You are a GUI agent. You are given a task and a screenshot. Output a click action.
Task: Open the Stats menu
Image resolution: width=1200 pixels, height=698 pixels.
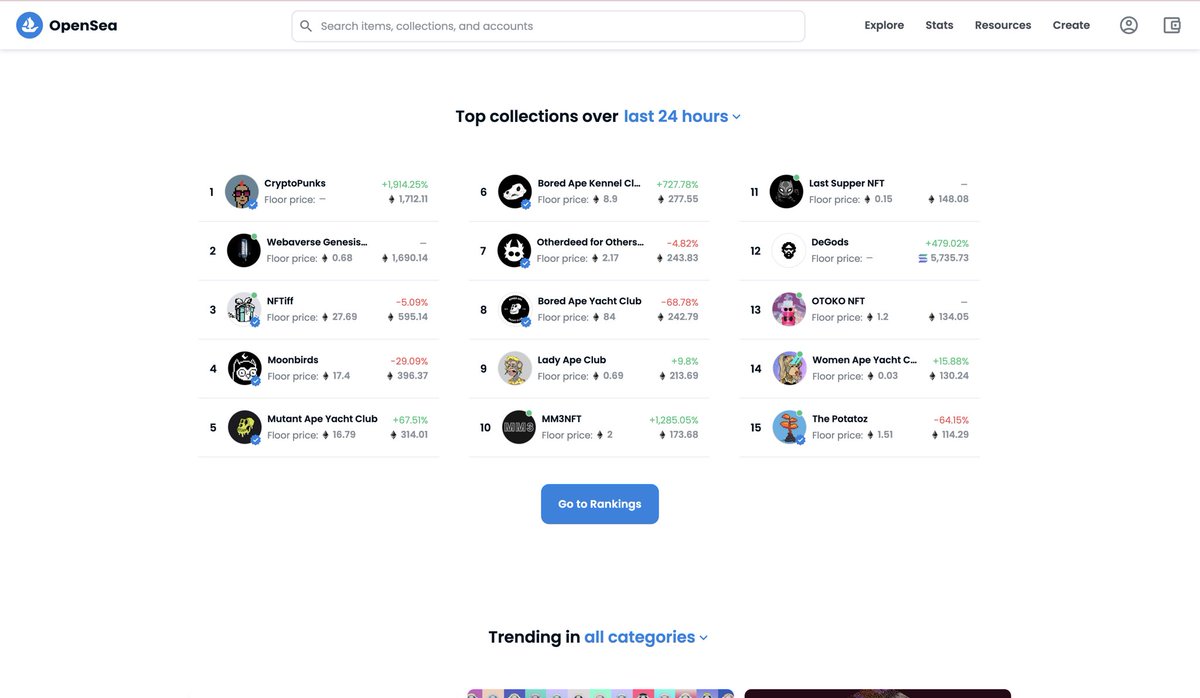pyautogui.click(x=939, y=25)
